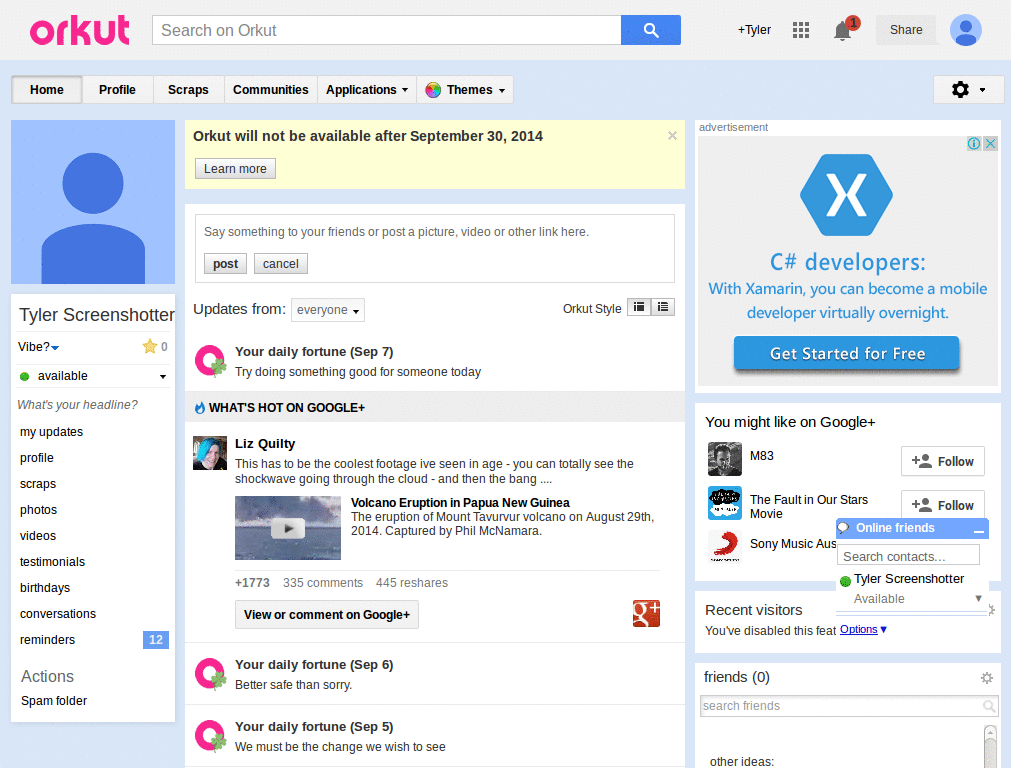Click the cancel button
This screenshot has width=1024, height=768.
[x=281, y=264]
